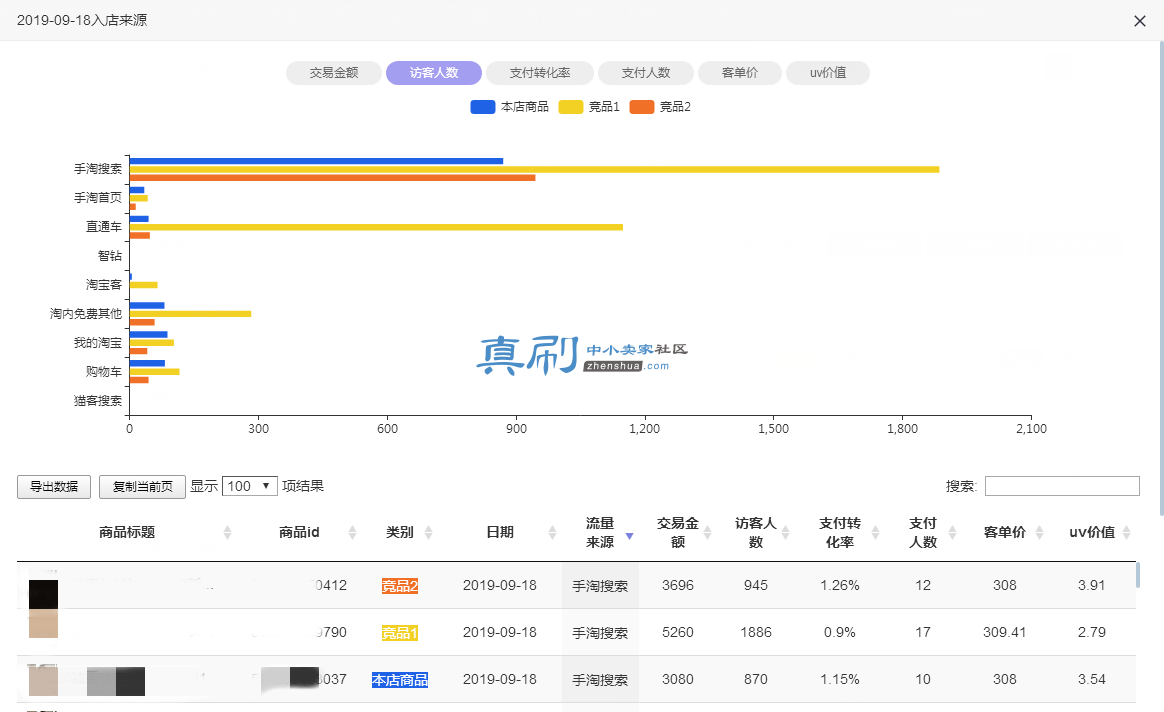Image resolution: width=1164 pixels, height=712 pixels.
Task: Click the 导出数据 button
Action: click(x=53, y=487)
